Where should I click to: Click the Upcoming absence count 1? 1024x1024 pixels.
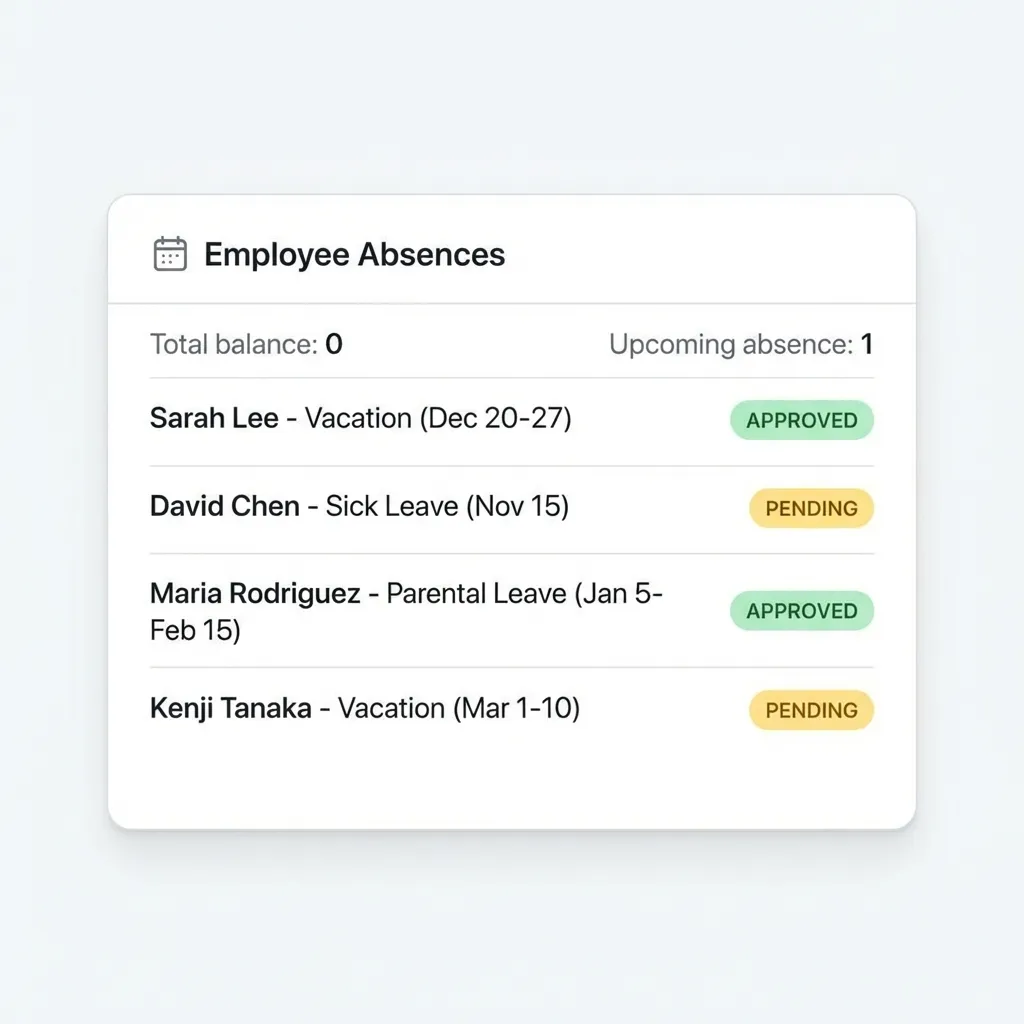point(867,344)
